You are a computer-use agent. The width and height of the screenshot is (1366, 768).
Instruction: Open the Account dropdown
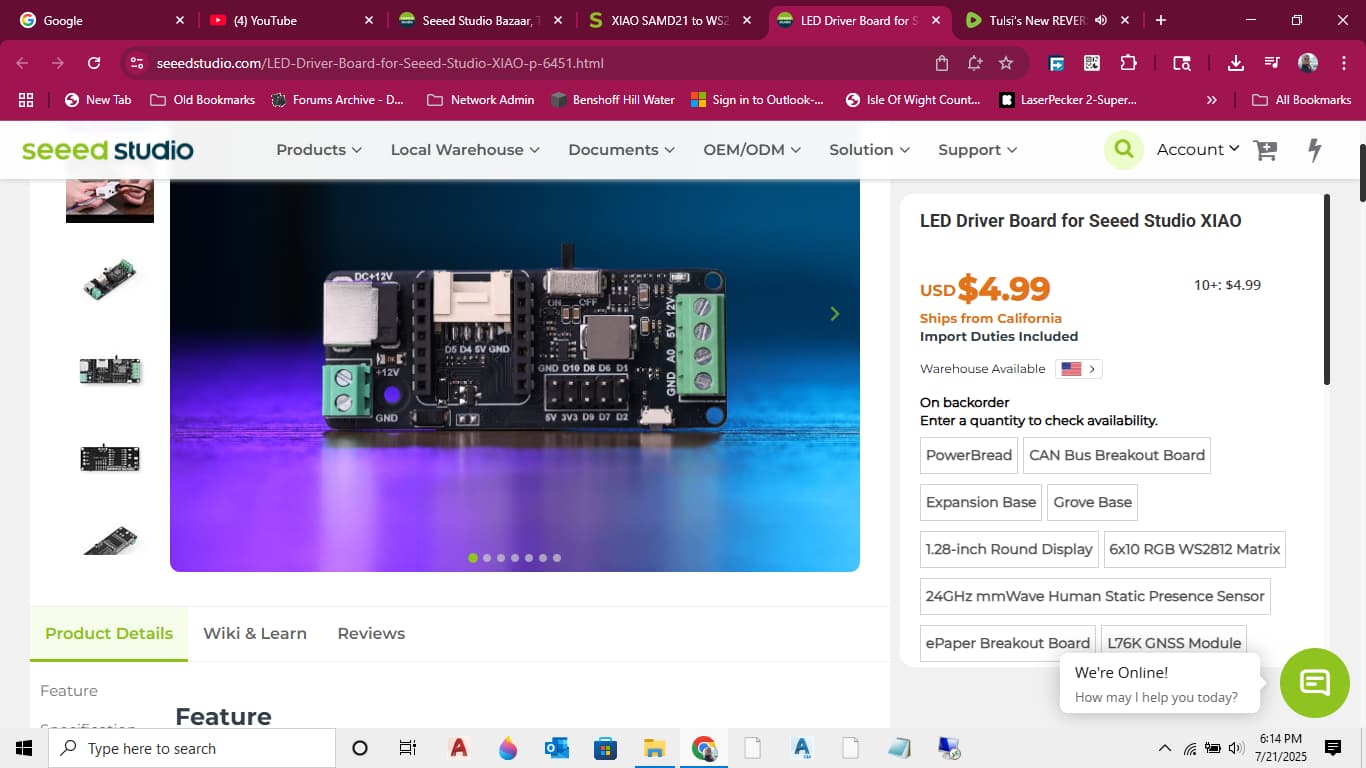pos(1198,149)
